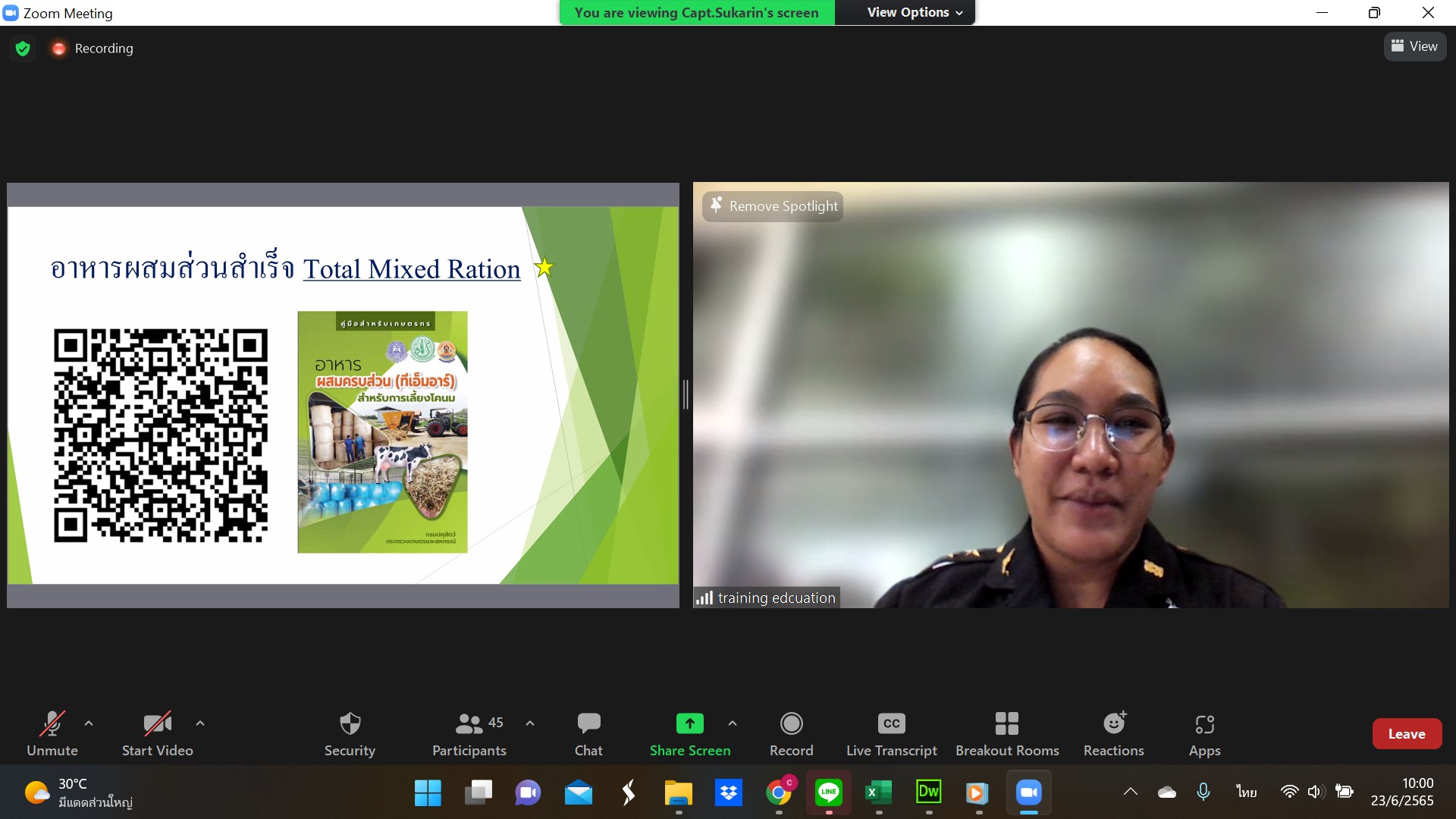Open the Zoom Apps panel
Viewport: 1456px width, 819px height.
click(x=1204, y=733)
